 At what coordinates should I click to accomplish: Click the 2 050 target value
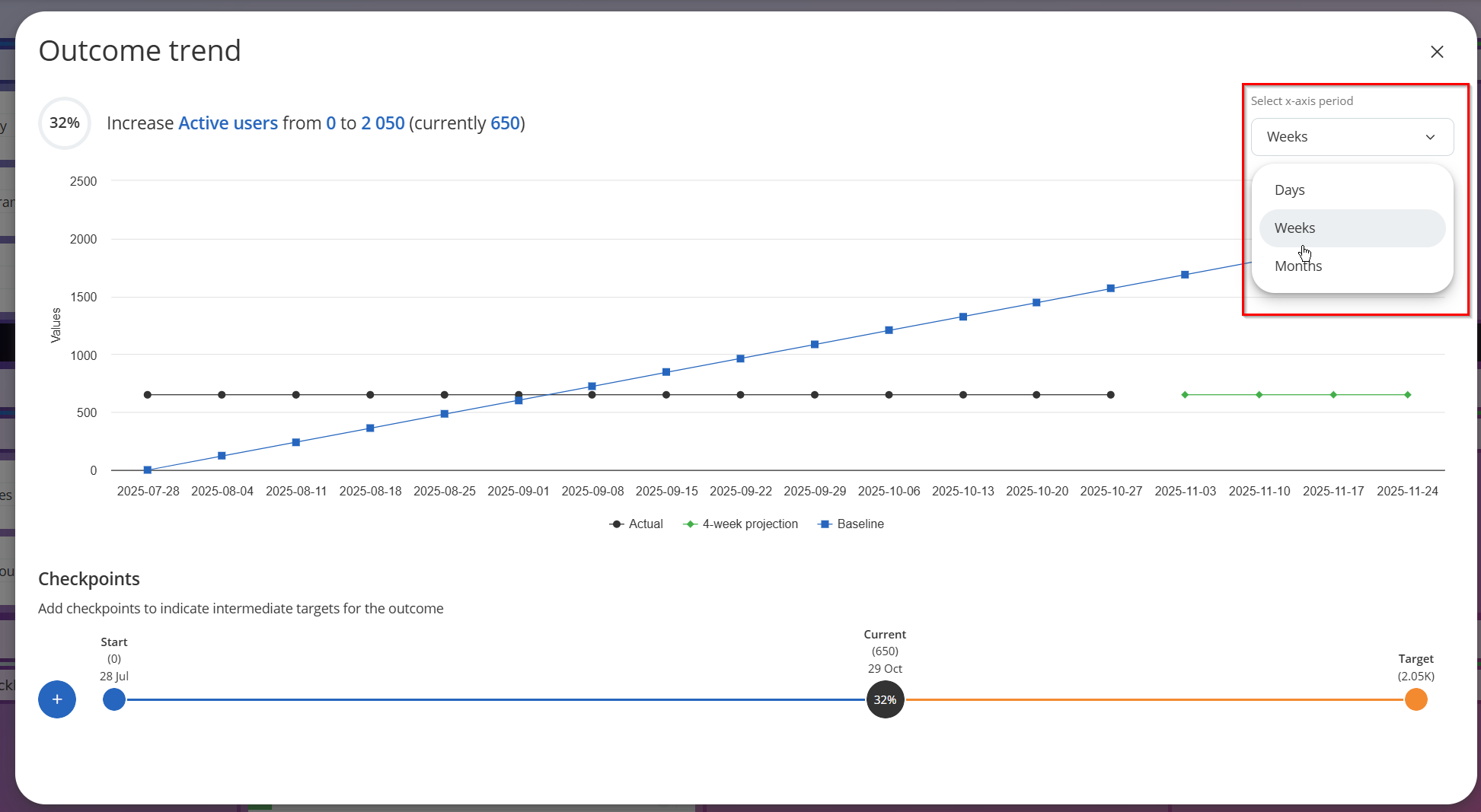(x=382, y=123)
